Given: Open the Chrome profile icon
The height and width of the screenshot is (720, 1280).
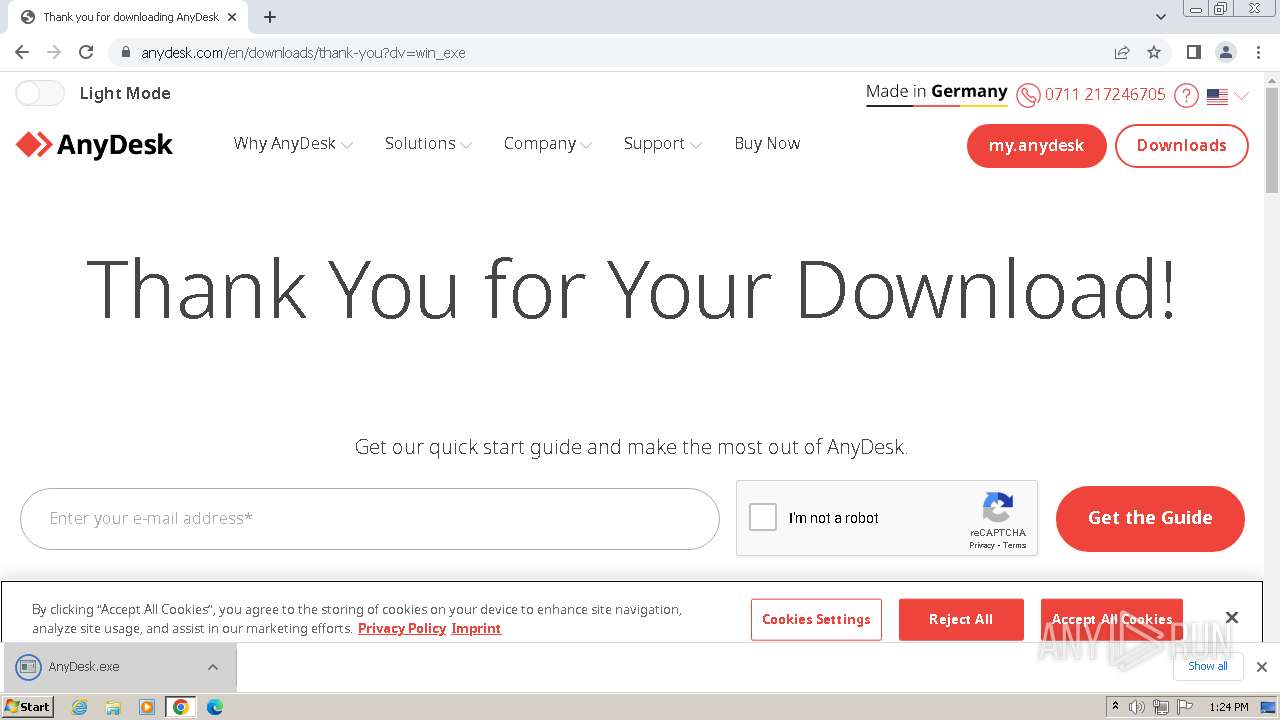Looking at the screenshot, I should tap(1225, 52).
